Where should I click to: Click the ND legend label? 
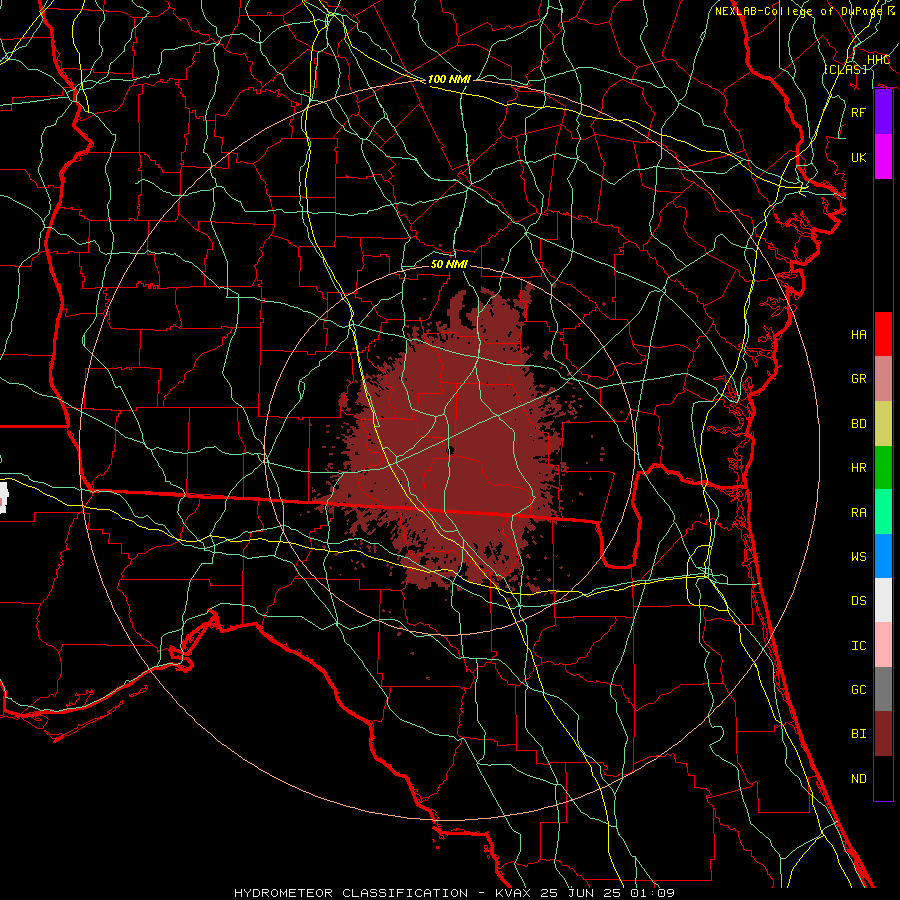click(859, 779)
